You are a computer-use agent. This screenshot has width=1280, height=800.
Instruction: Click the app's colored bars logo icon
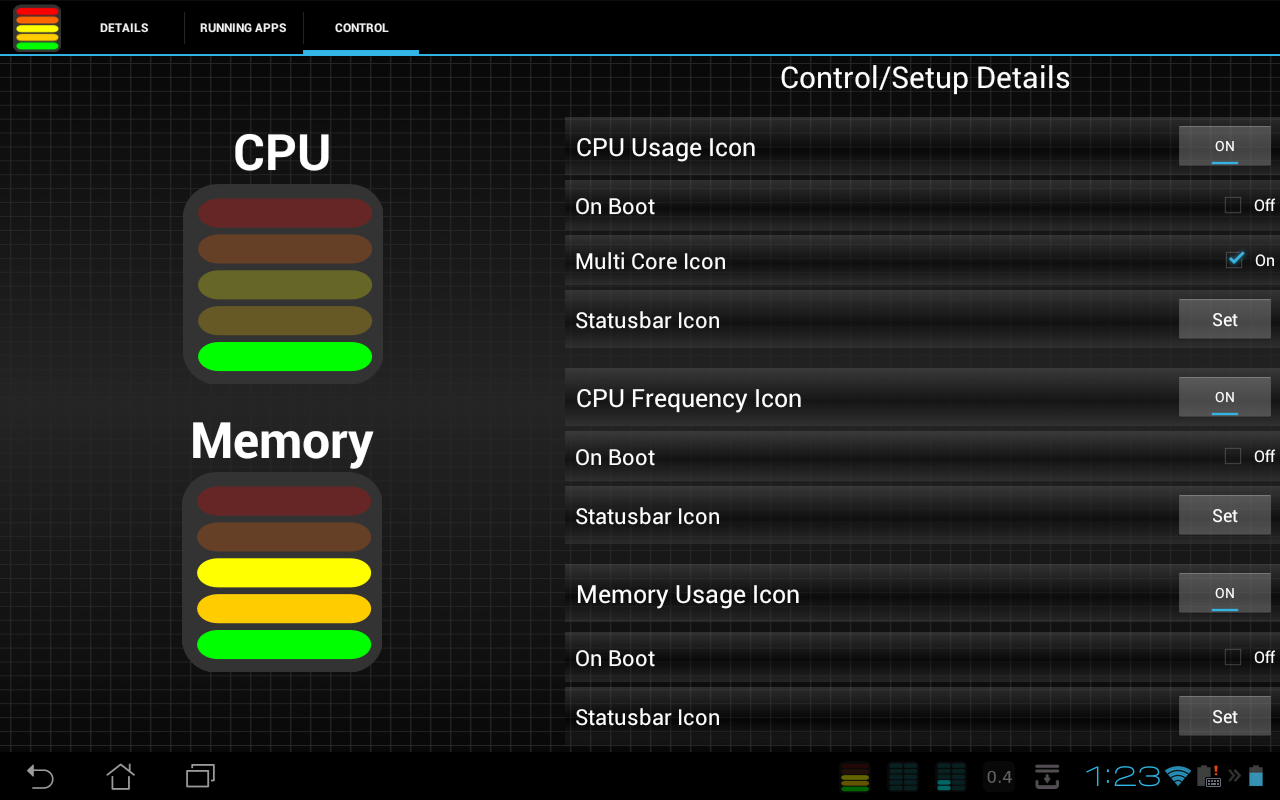tap(36, 28)
